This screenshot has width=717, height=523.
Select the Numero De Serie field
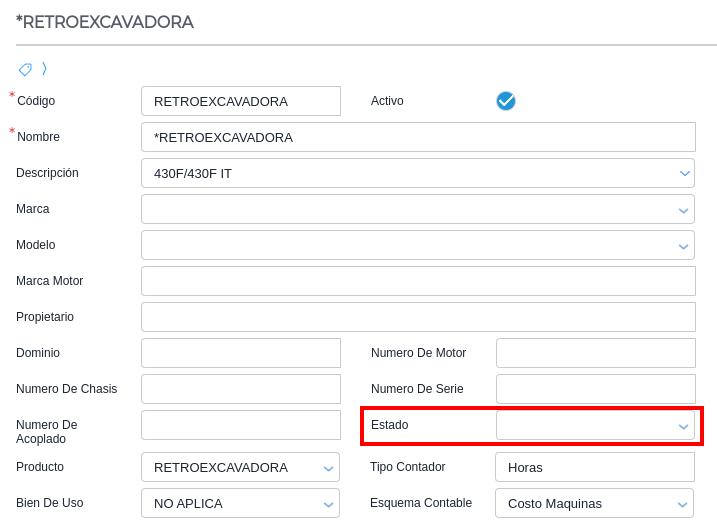tap(595, 389)
